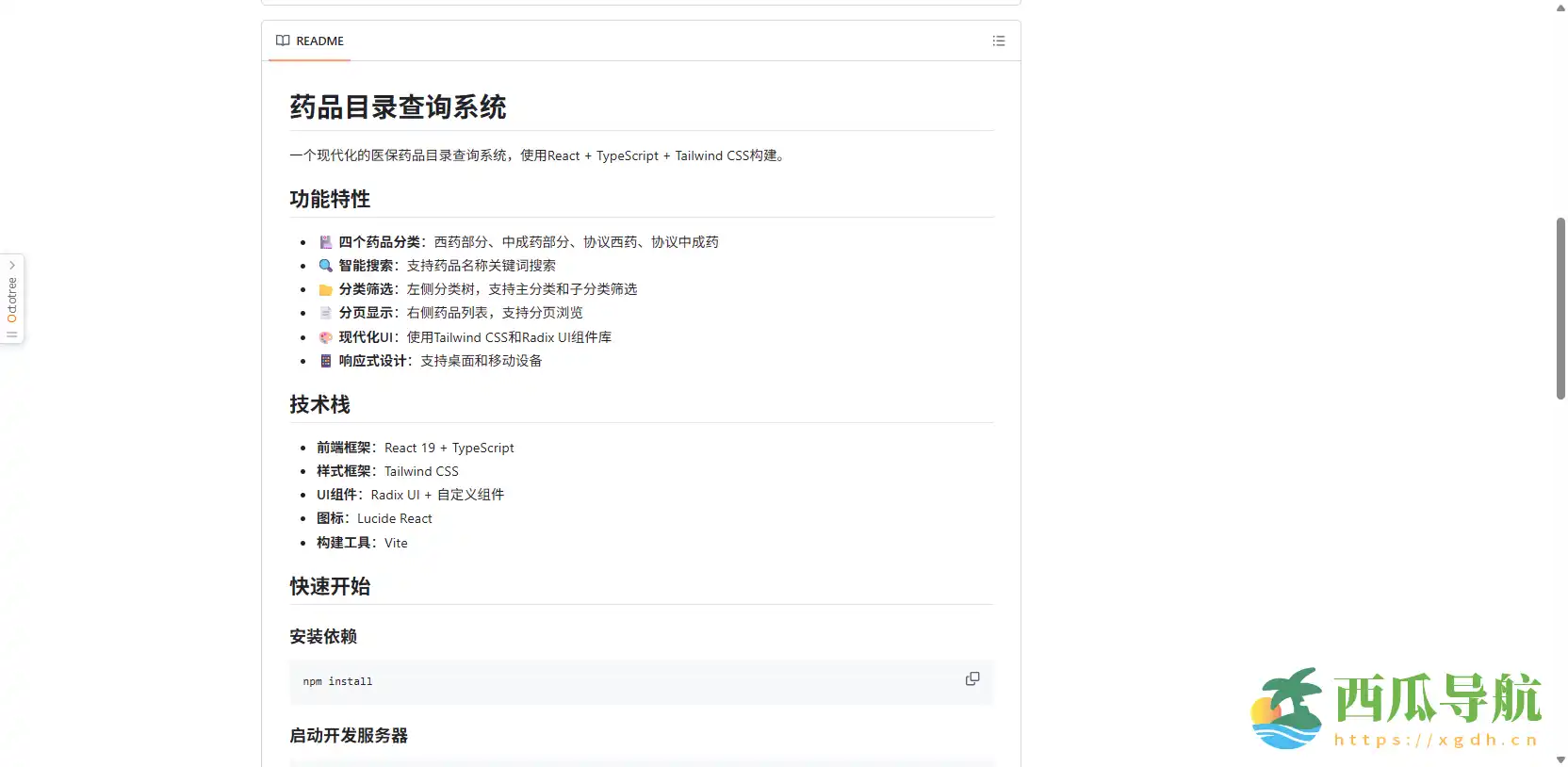Click the 药品目录查询系统 main heading
The width and height of the screenshot is (1568, 767).
[398, 107]
